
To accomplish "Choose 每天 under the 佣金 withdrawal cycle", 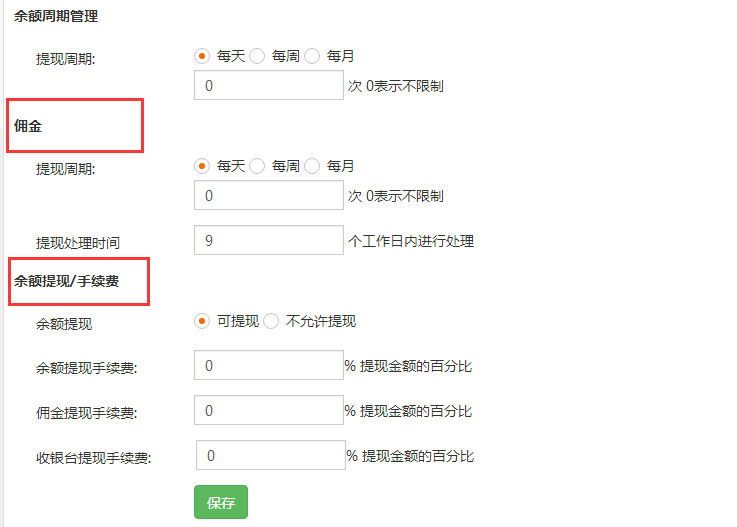I will (202, 166).
